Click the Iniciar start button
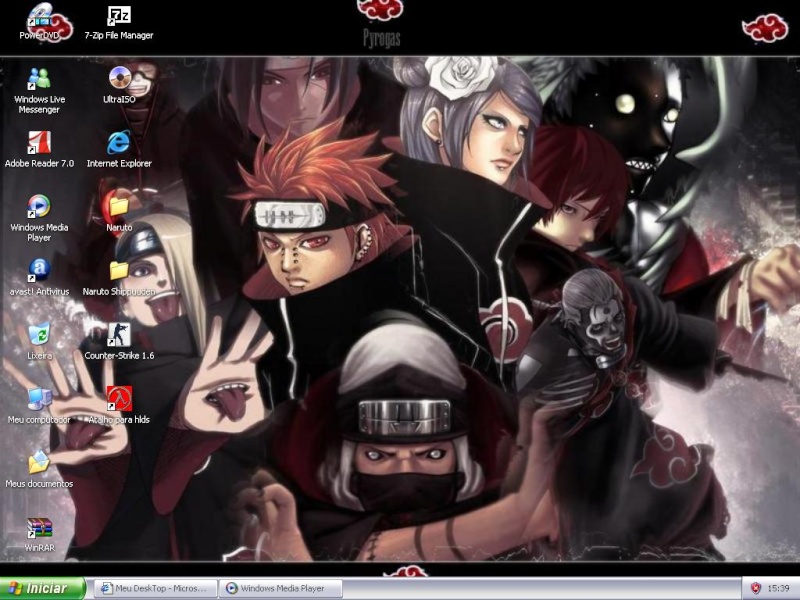 [x=43, y=588]
